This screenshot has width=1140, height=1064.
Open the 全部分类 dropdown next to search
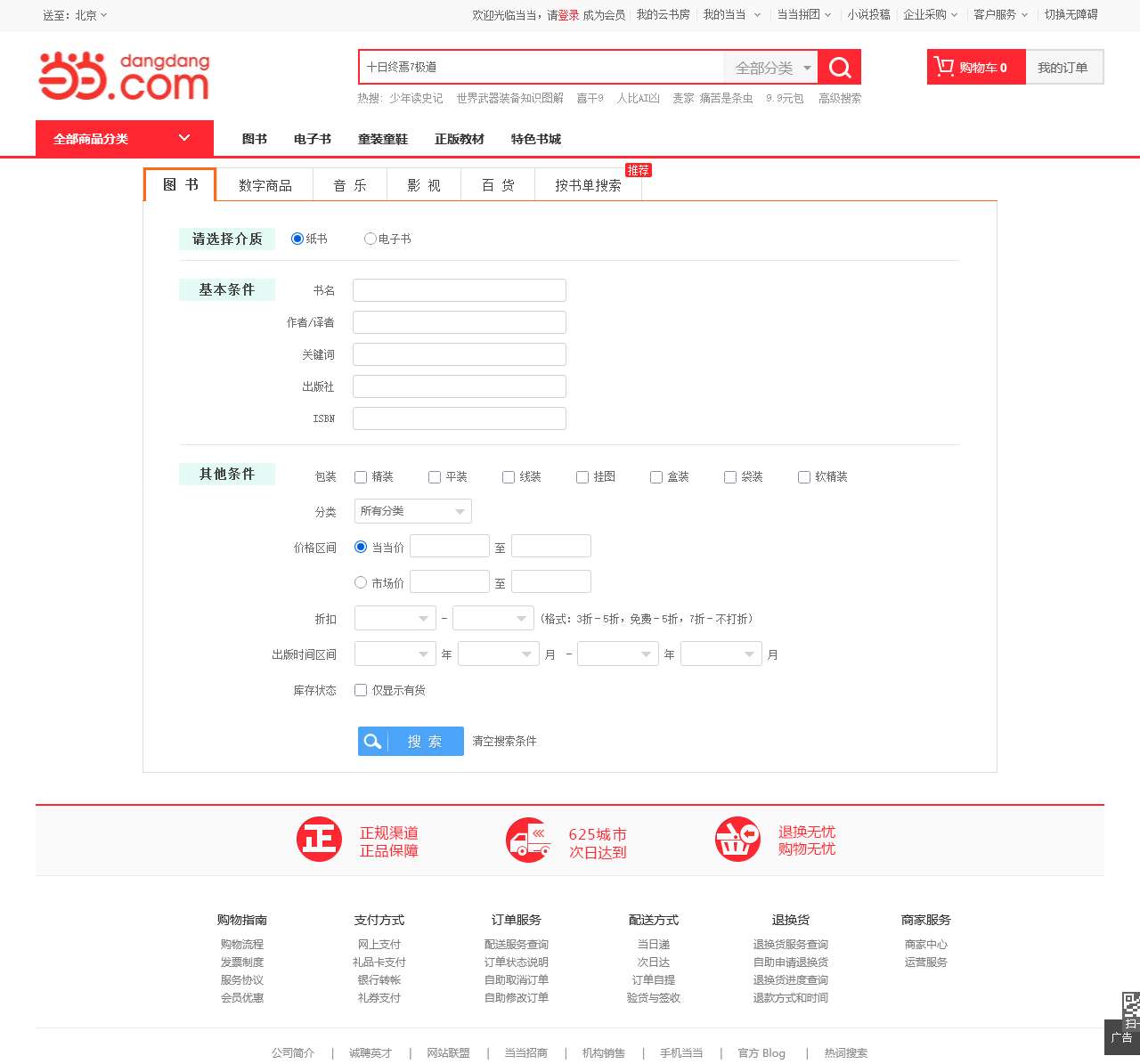coord(769,66)
